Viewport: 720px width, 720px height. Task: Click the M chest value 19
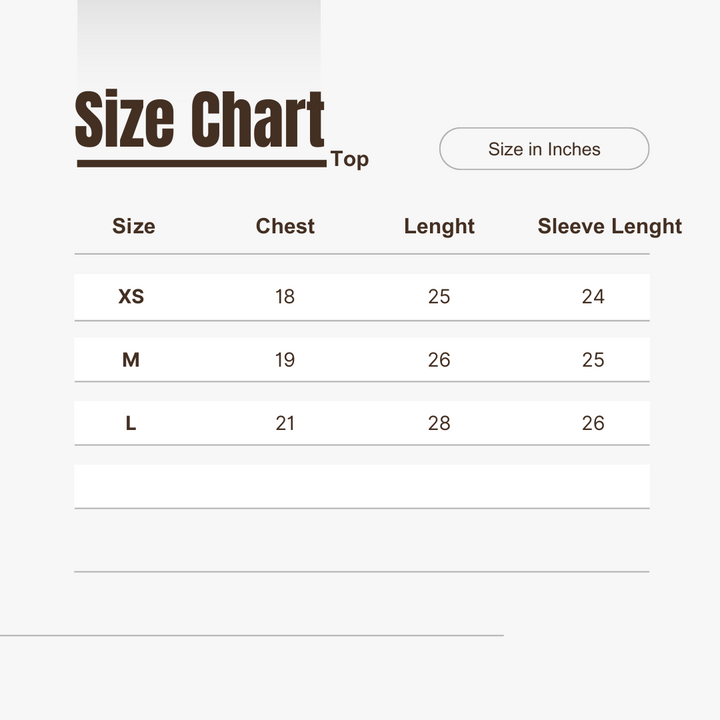pos(285,360)
